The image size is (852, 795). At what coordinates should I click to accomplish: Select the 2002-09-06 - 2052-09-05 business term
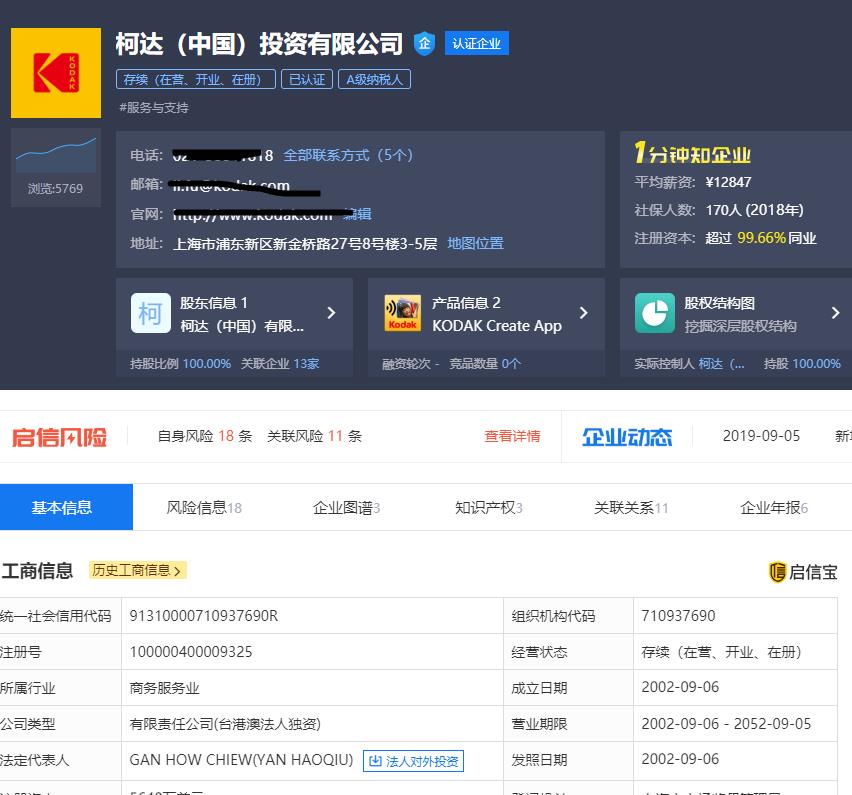click(x=726, y=724)
